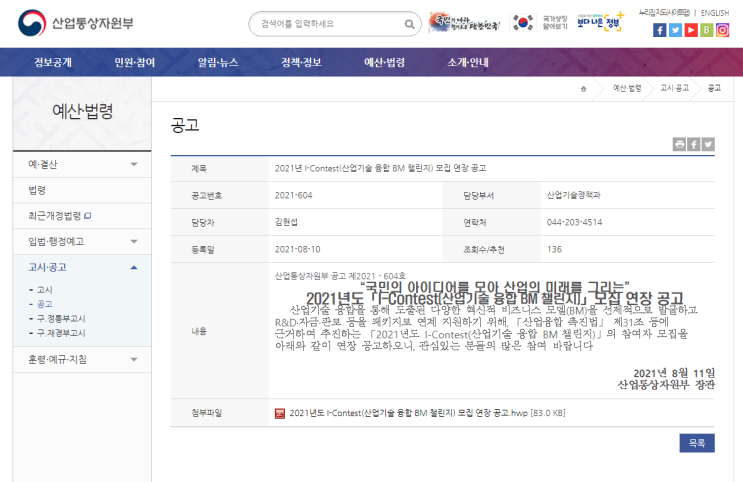Open the 예산·법령 menu

pos(384,62)
